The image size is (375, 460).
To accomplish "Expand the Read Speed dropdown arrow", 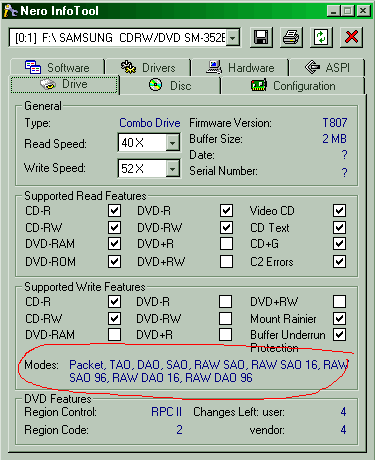I will pos(172,143).
